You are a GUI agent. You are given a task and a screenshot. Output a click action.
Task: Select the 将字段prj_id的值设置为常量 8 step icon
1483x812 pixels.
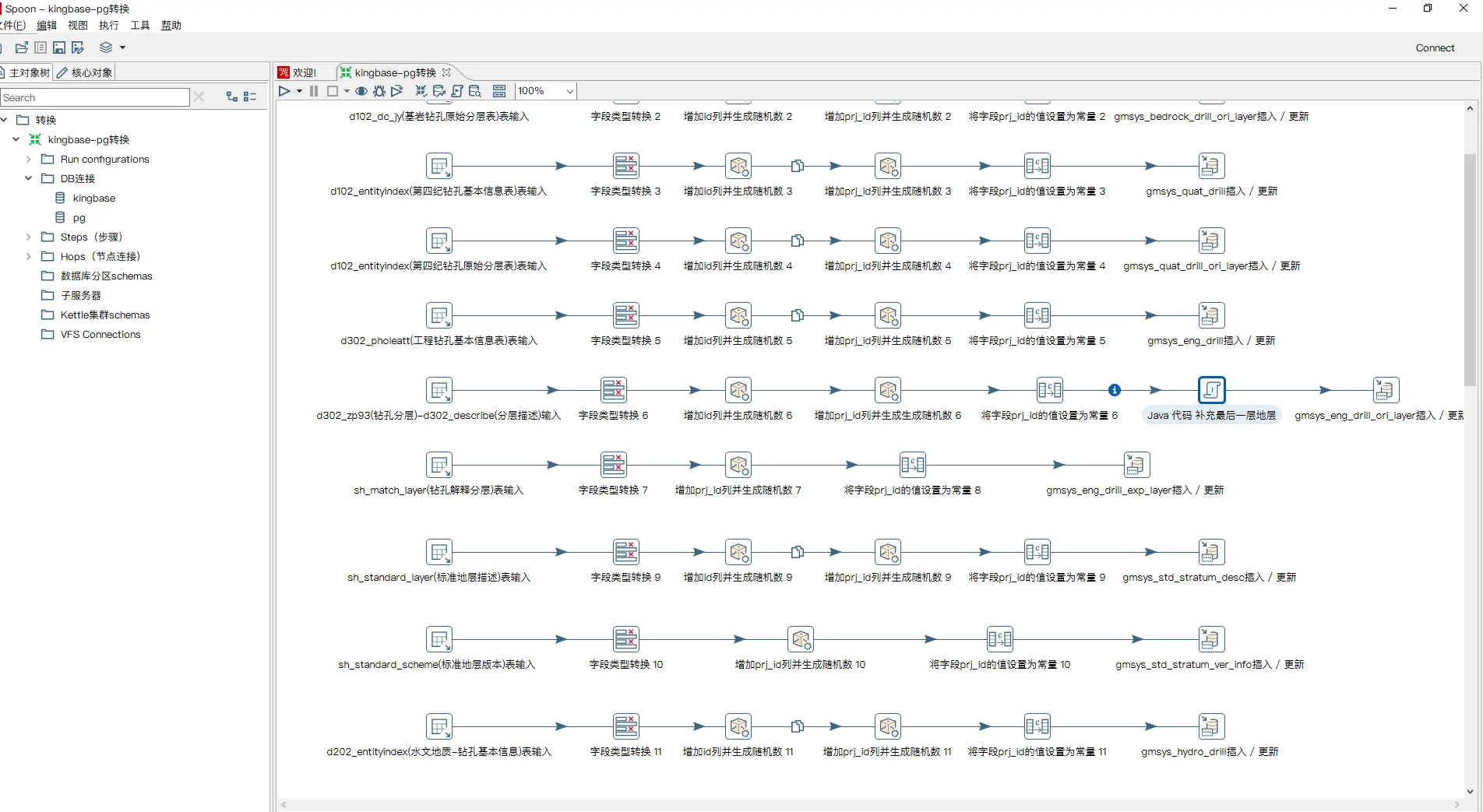[913, 465]
